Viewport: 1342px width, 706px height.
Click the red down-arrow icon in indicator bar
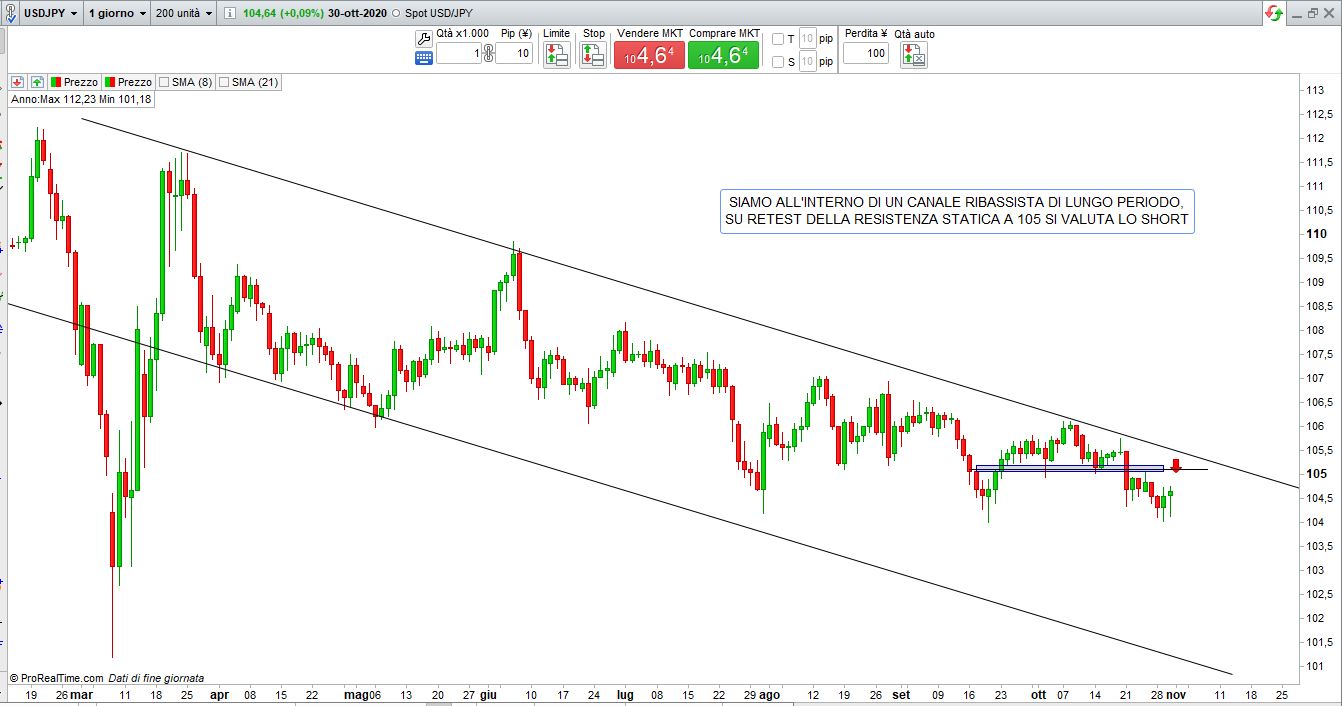click(18, 82)
